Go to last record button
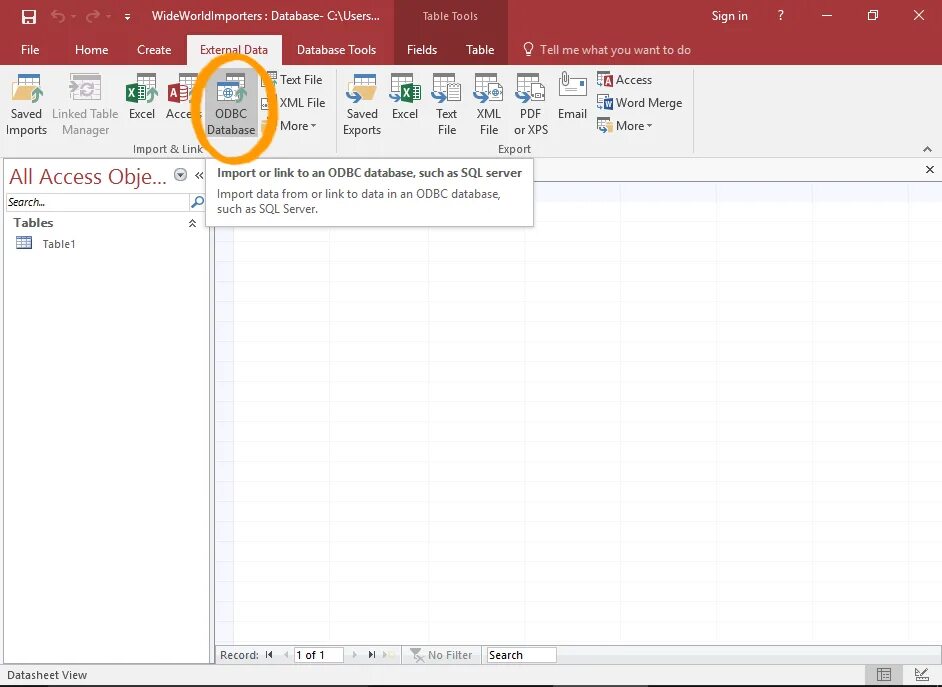Viewport: 942px width, 687px height. click(x=372, y=655)
